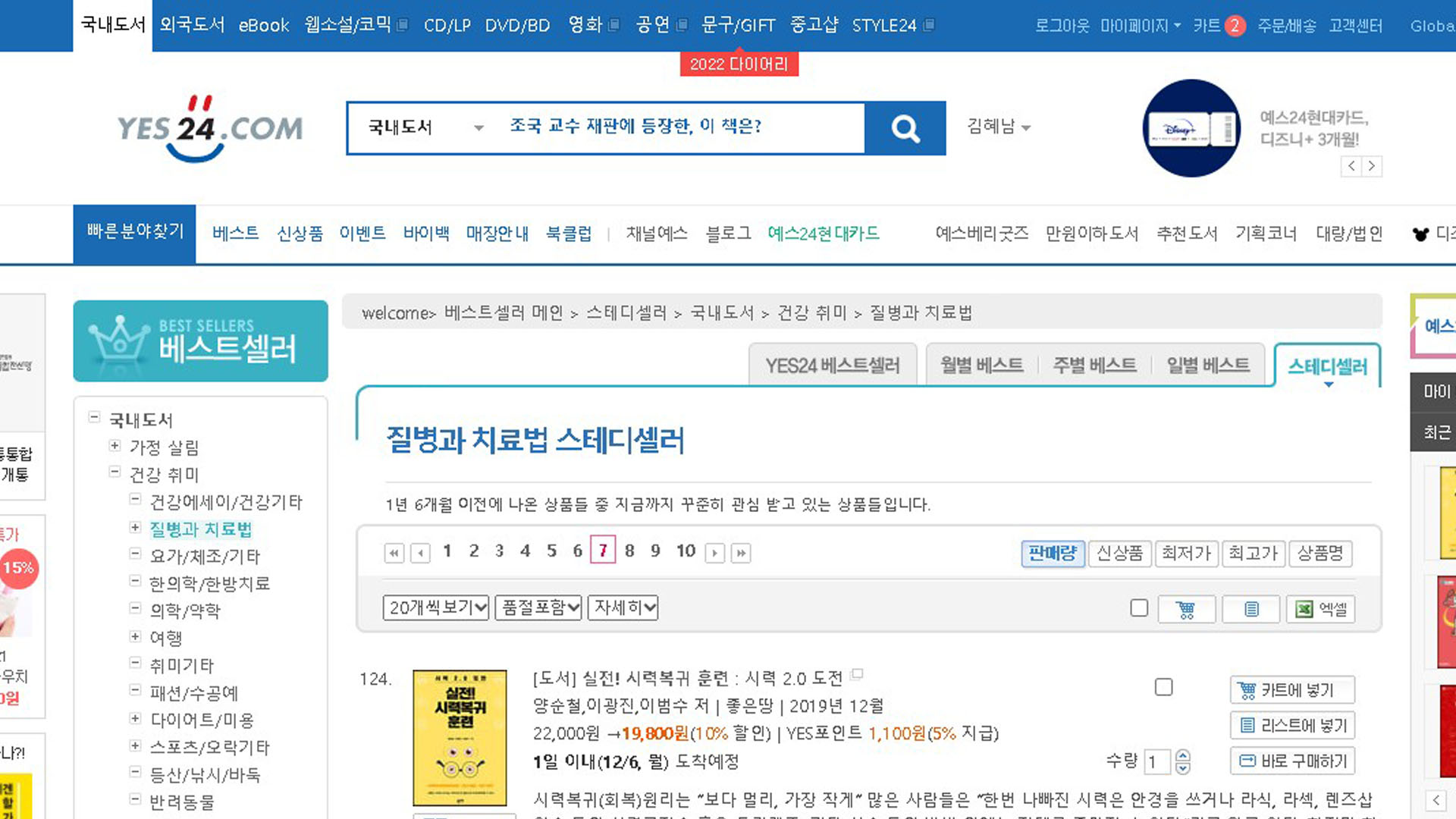Open the YES24.COM logo homepage
Screen dimensions: 1456x819
[210, 128]
